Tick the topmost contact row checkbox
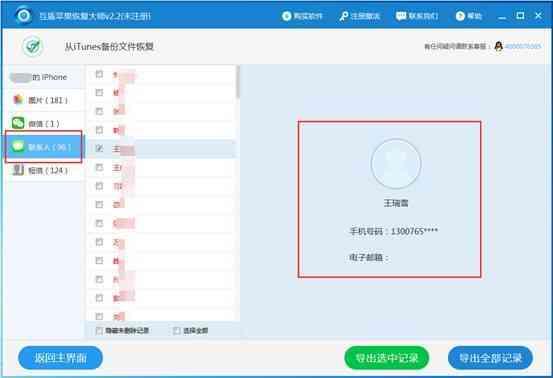The height and width of the screenshot is (378, 553). [99, 74]
